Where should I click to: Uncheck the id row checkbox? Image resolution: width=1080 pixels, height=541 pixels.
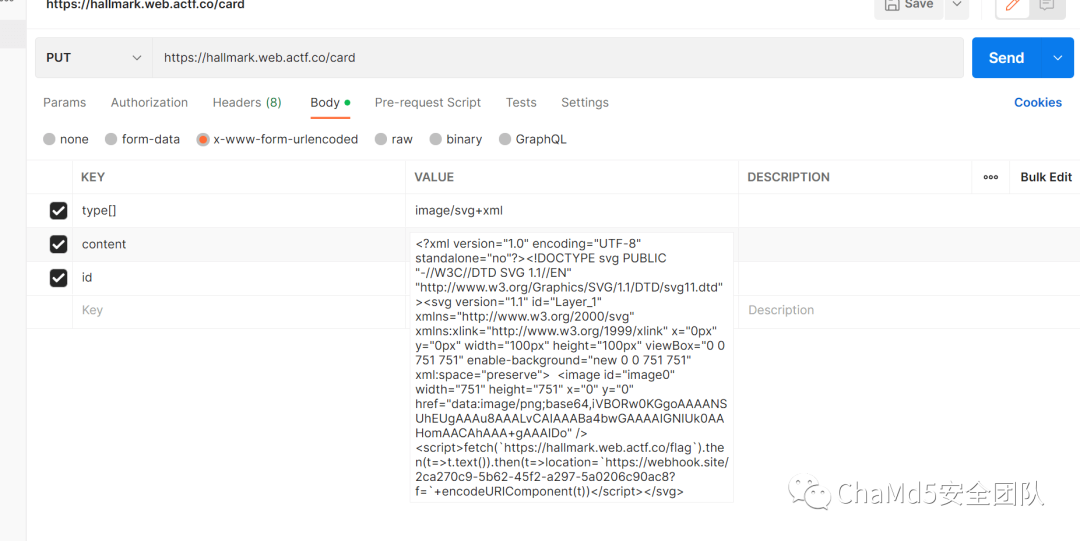(59, 278)
